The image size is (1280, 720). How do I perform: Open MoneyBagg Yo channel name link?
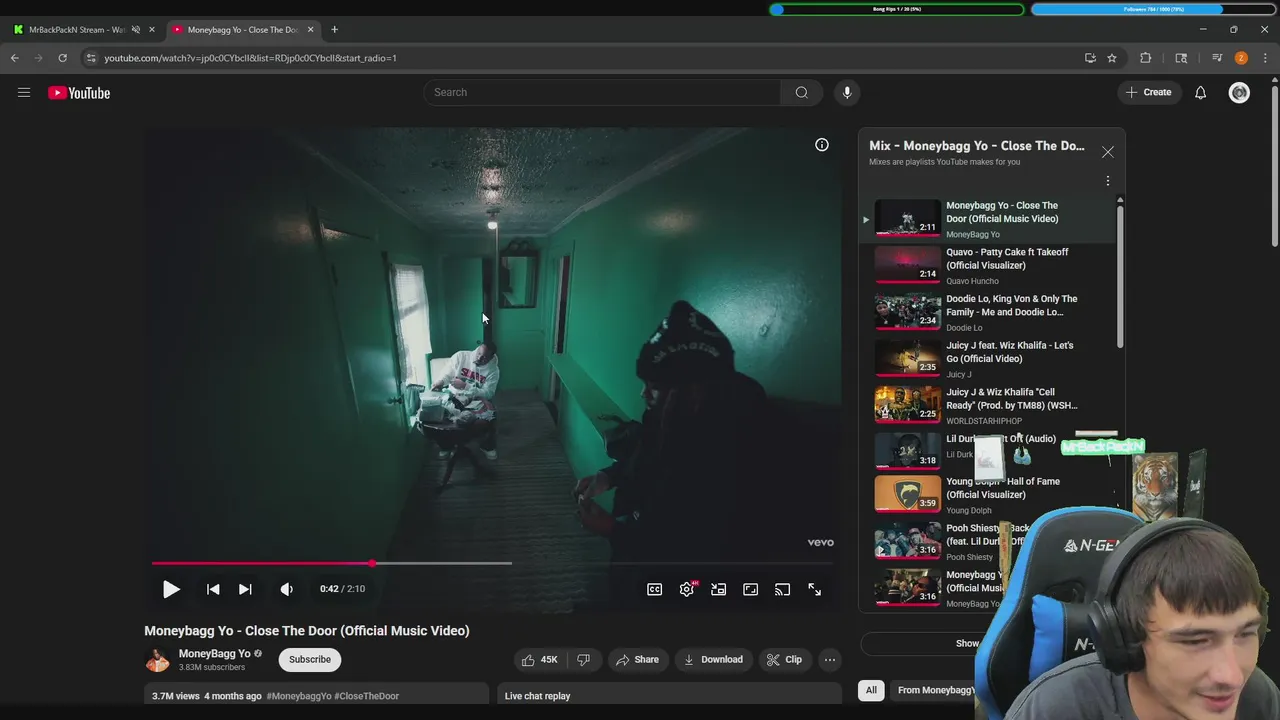pos(214,654)
